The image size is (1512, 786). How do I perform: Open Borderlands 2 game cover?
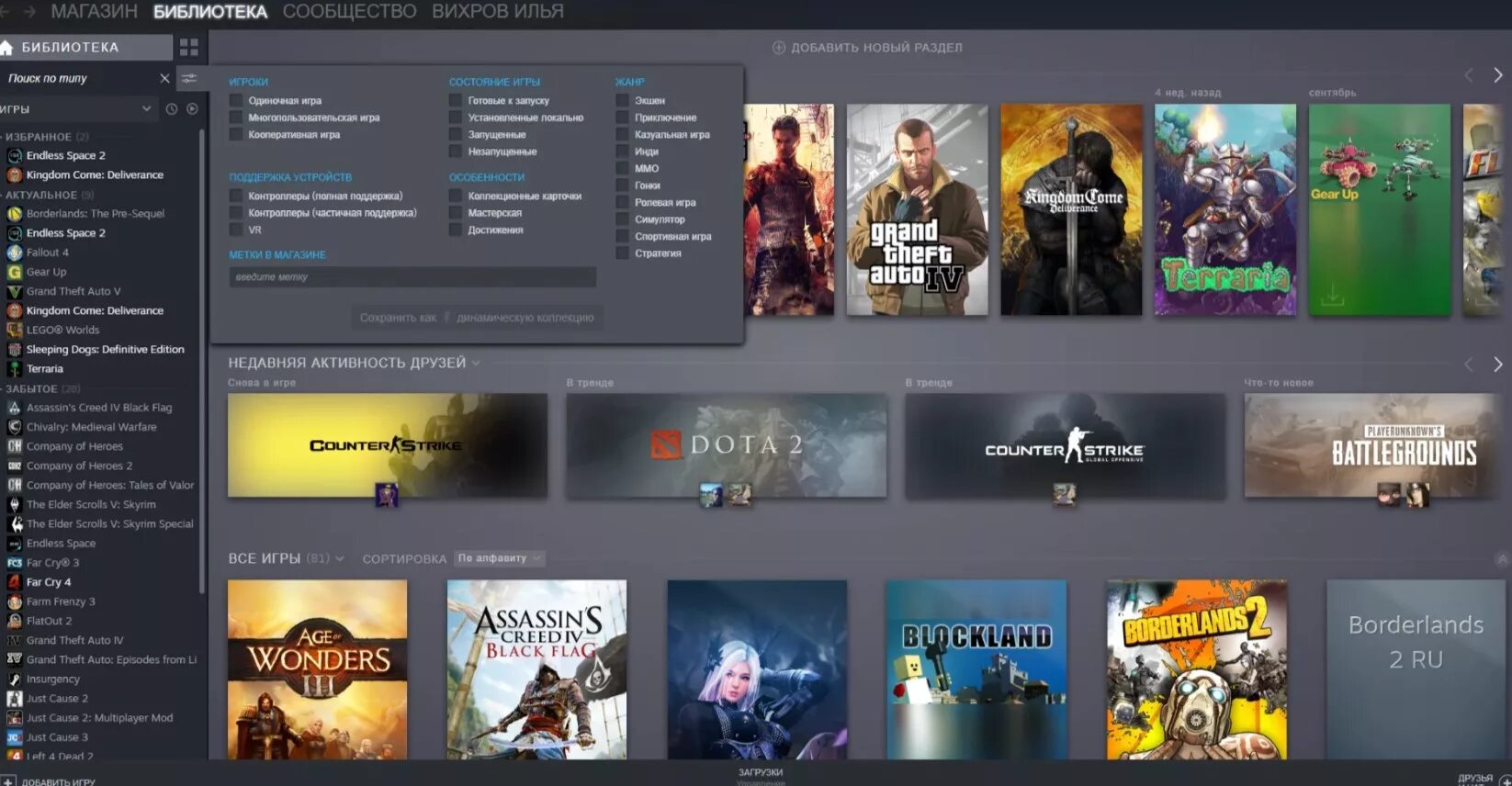(1197, 669)
